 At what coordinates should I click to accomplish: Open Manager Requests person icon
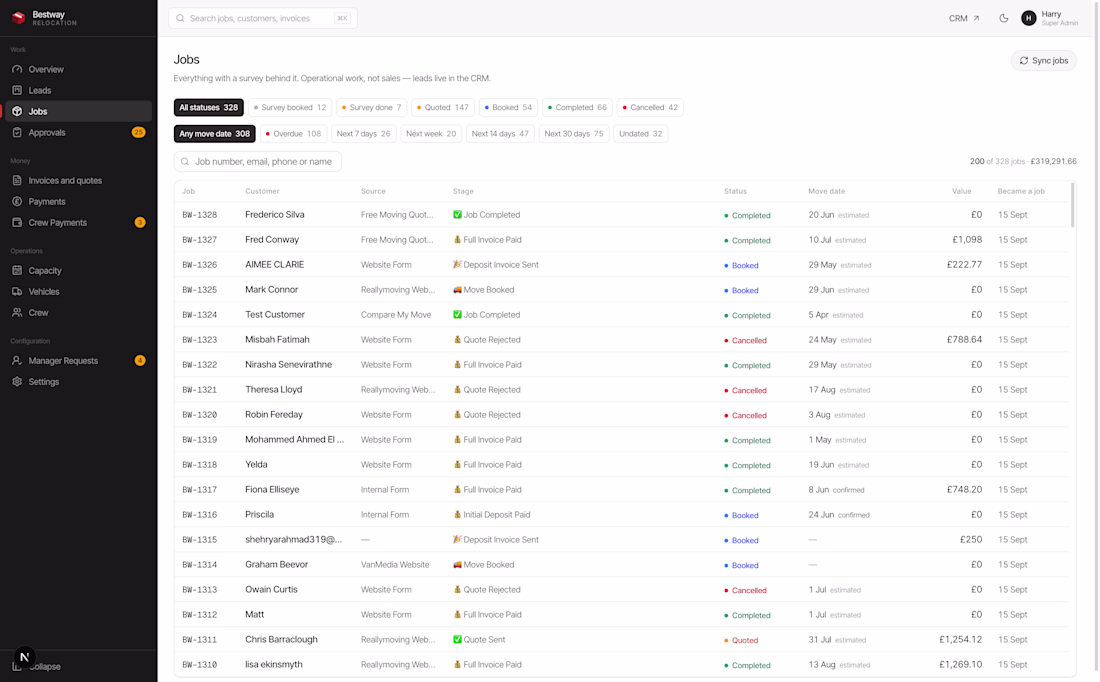pos(17,361)
